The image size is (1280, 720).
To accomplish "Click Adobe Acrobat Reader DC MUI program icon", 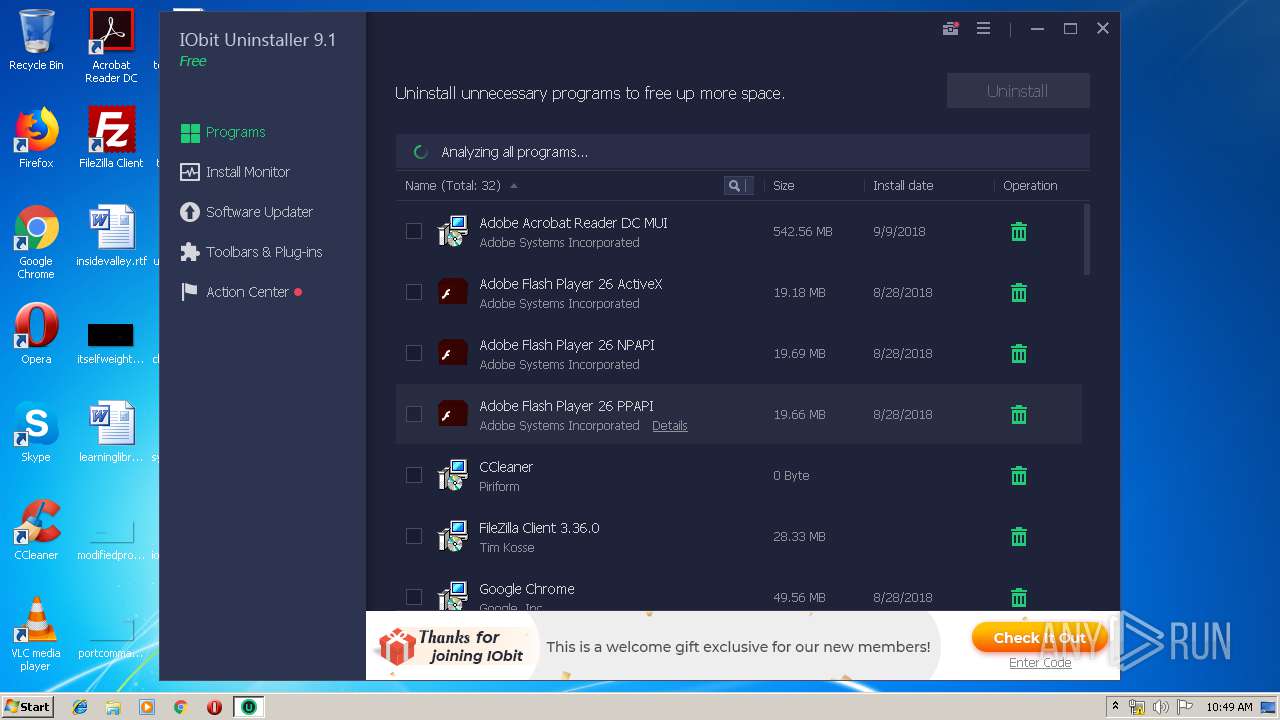I will pyautogui.click(x=453, y=231).
